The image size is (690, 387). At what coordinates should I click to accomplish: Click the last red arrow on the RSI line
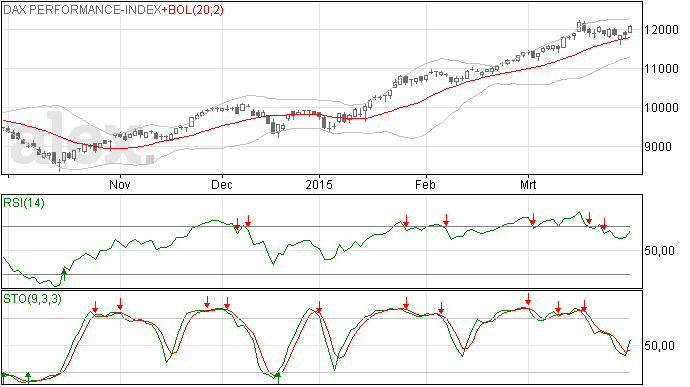pos(604,224)
